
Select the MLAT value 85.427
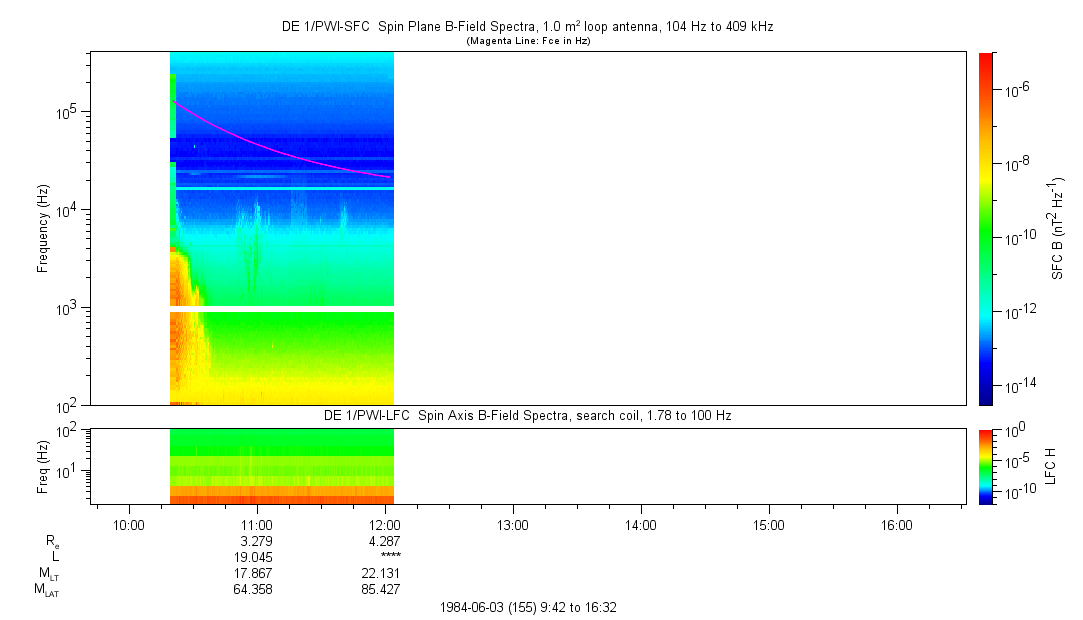click(381, 589)
